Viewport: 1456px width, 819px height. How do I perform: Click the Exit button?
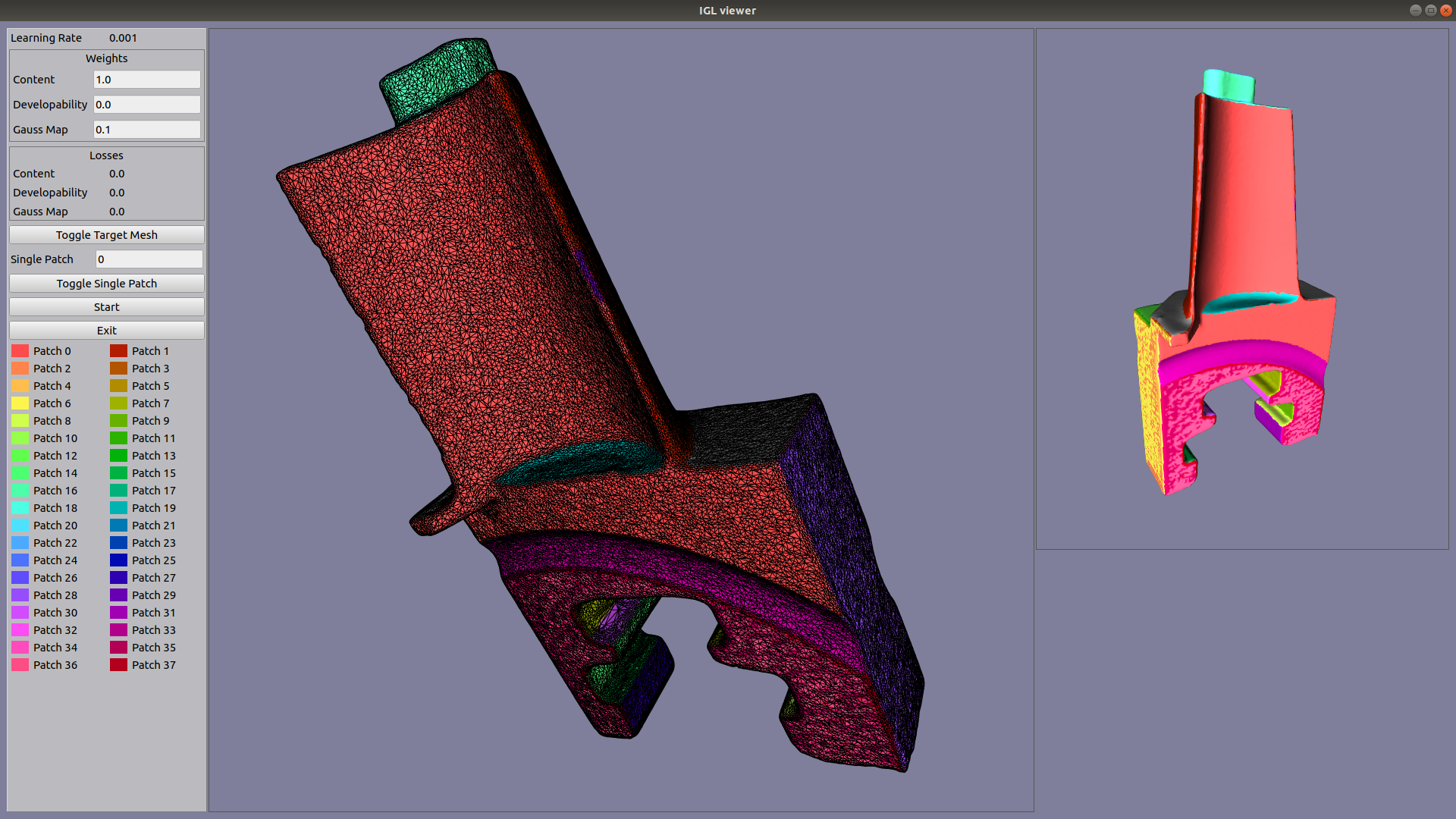point(106,331)
